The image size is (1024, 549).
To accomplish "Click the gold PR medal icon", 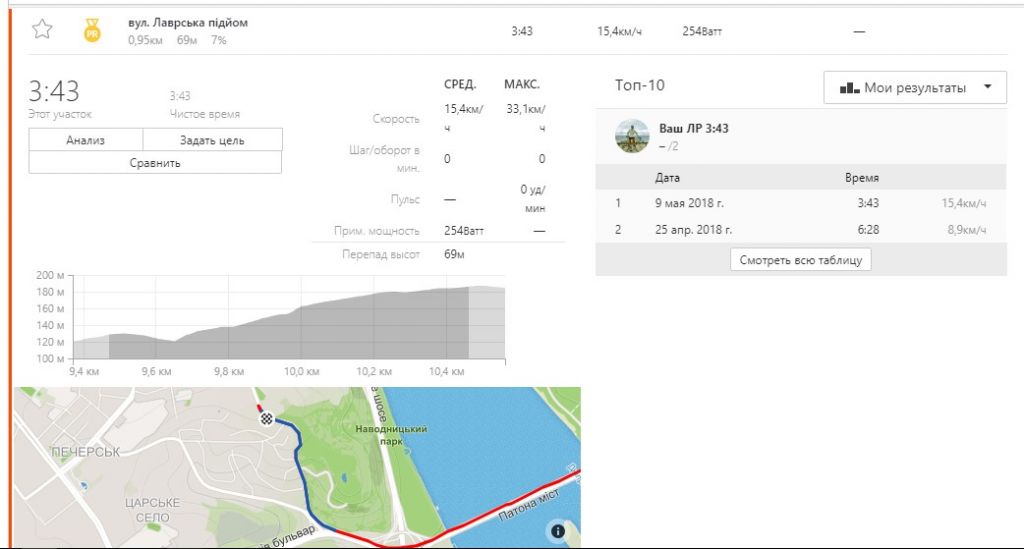I will point(91,30).
